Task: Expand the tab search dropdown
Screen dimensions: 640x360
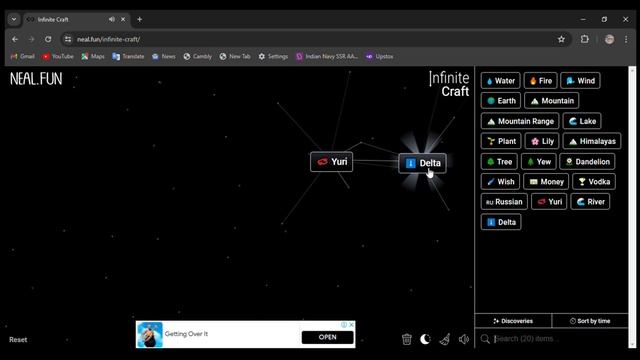Action: click(14, 19)
